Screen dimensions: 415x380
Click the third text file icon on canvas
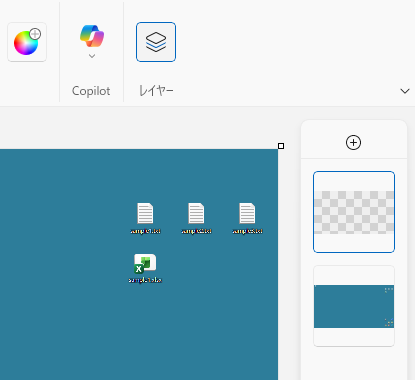(247, 213)
